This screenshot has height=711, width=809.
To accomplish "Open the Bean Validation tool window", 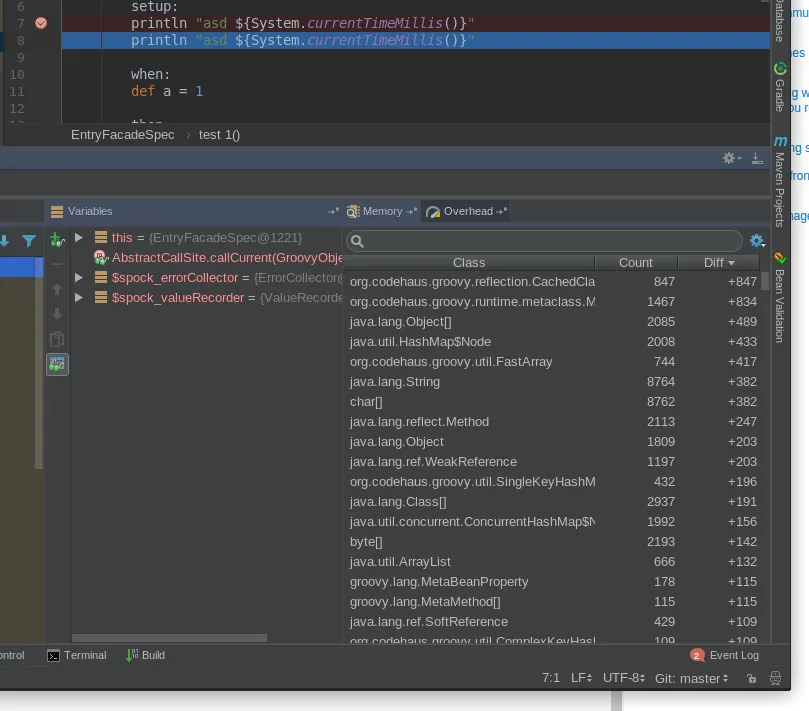I will (x=780, y=298).
